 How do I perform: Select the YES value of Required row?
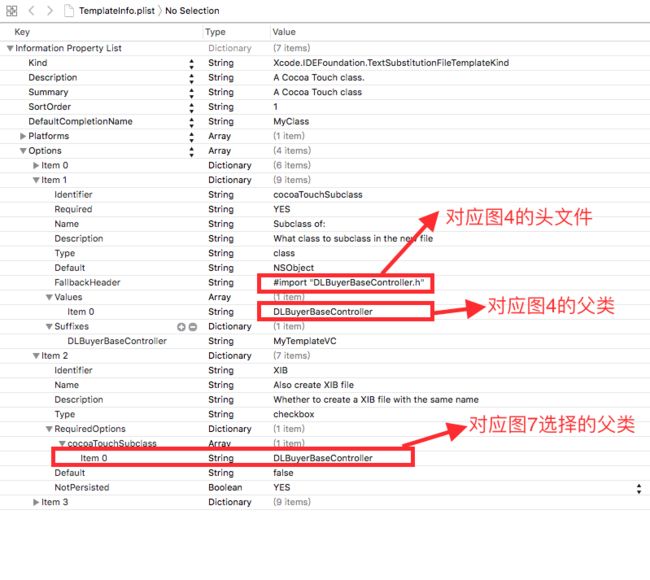coord(281,209)
